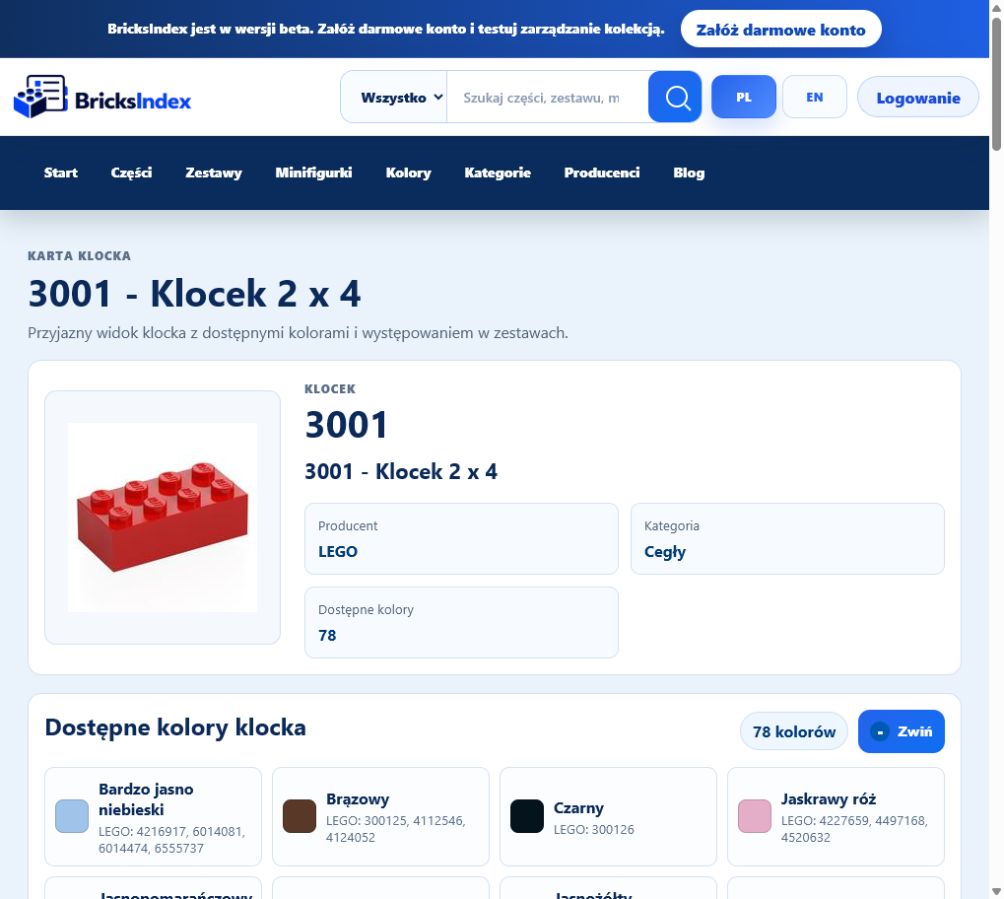Select the Czarny color swatch
The width and height of the screenshot is (1004, 899).
coord(527,816)
